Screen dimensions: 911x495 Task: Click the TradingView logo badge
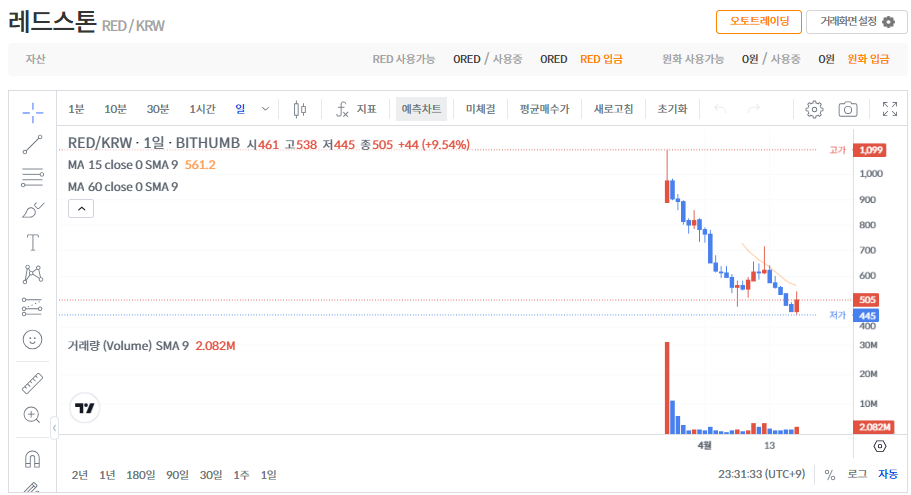click(85, 408)
